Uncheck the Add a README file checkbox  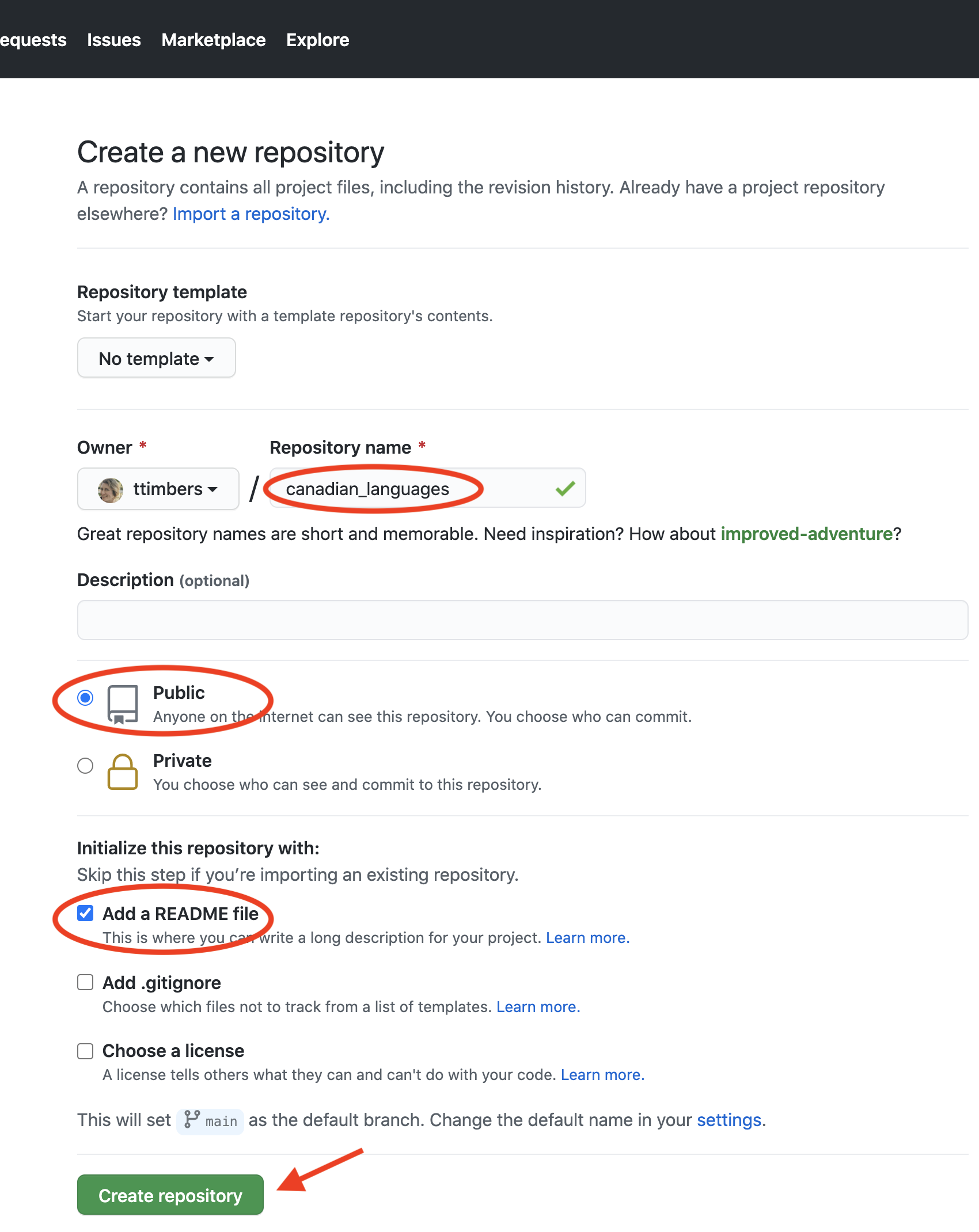tap(85, 913)
